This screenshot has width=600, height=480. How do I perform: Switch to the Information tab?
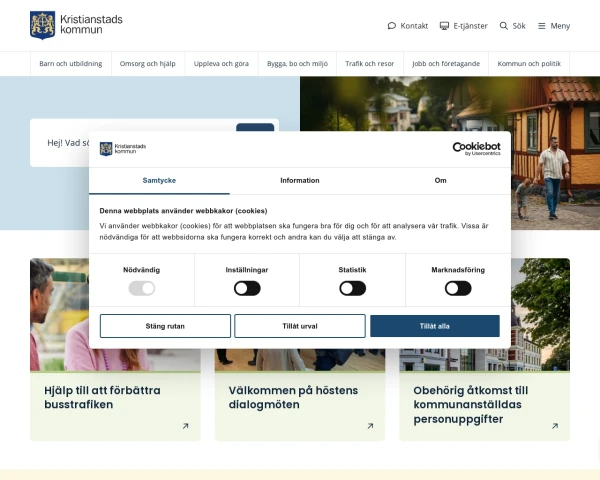click(300, 181)
